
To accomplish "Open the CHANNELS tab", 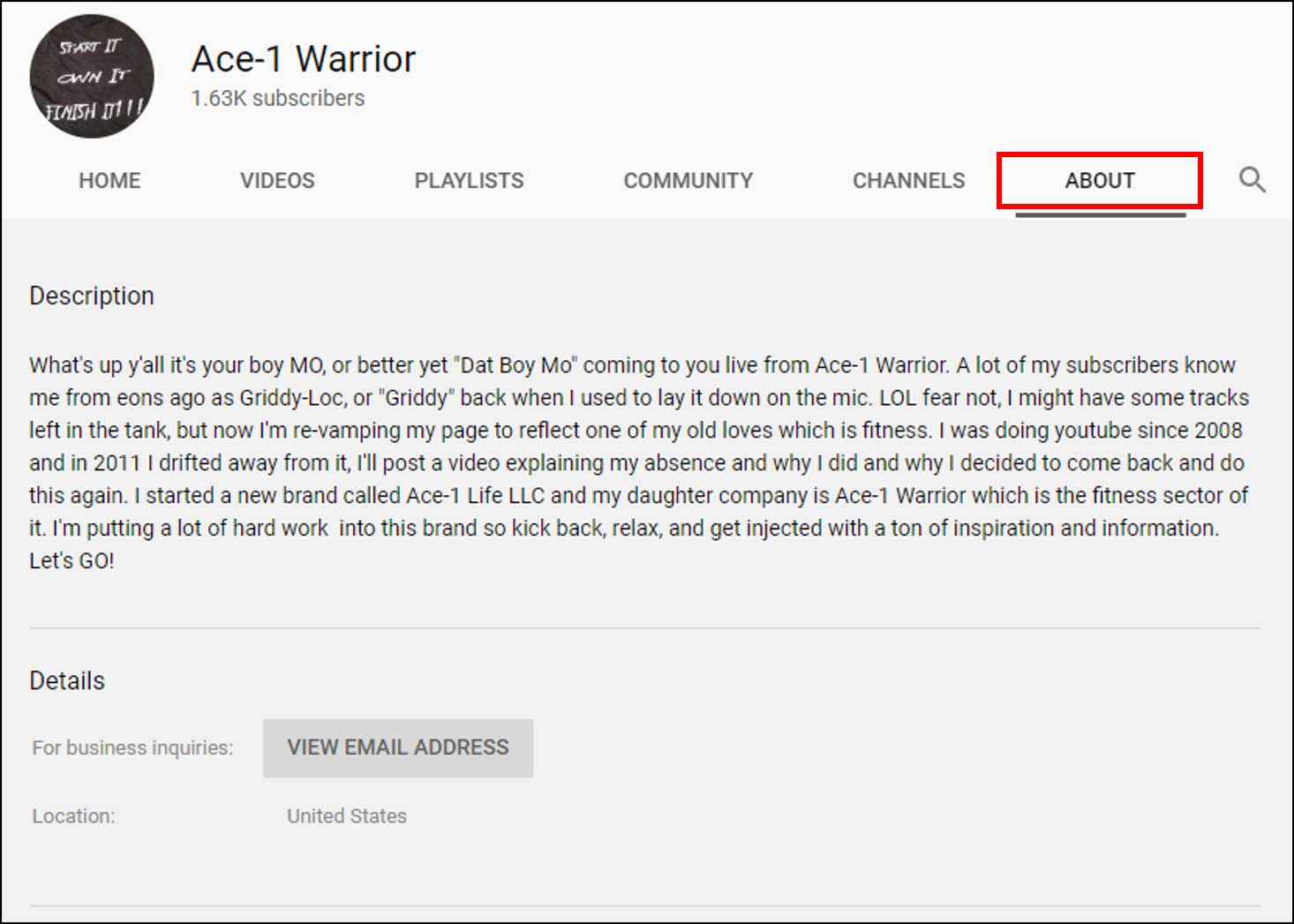I will [x=908, y=181].
